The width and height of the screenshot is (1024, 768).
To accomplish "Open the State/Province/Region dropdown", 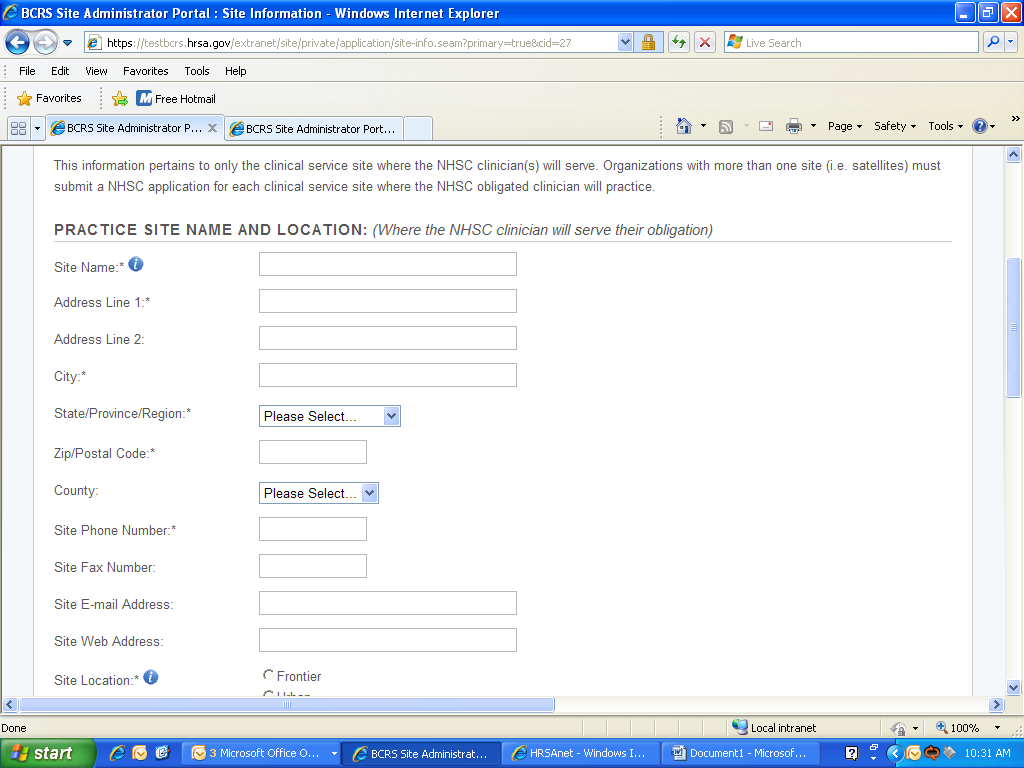I will [329, 416].
